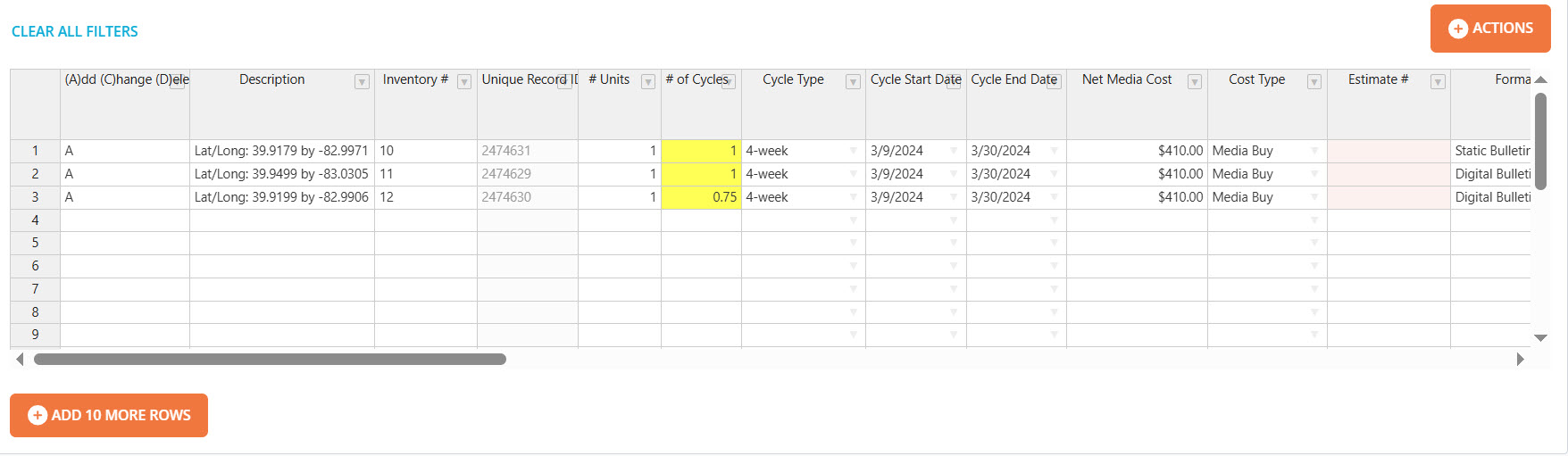Click the grid's scroll left arrow

click(x=20, y=360)
